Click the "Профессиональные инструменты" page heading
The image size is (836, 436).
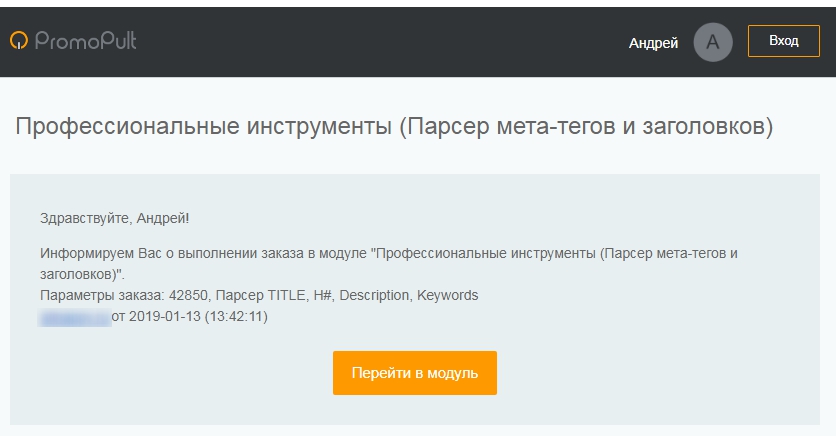202,128
